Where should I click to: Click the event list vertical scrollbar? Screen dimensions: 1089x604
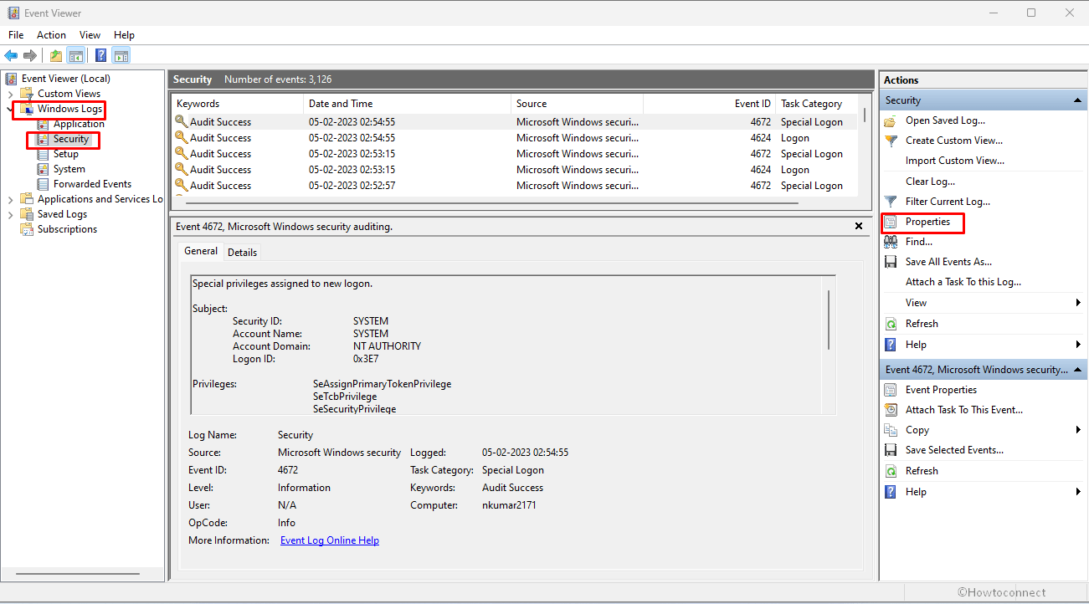click(x=864, y=115)
